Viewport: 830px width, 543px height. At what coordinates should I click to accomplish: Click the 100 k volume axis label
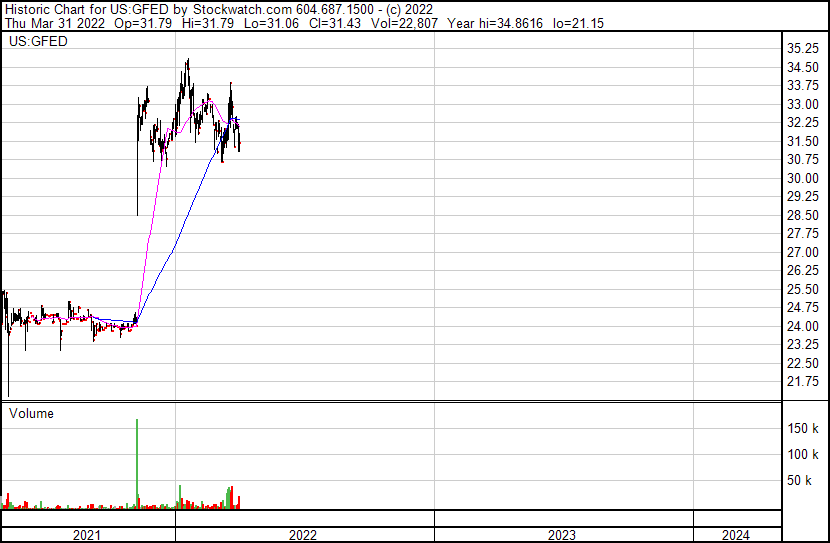point(804,454)
